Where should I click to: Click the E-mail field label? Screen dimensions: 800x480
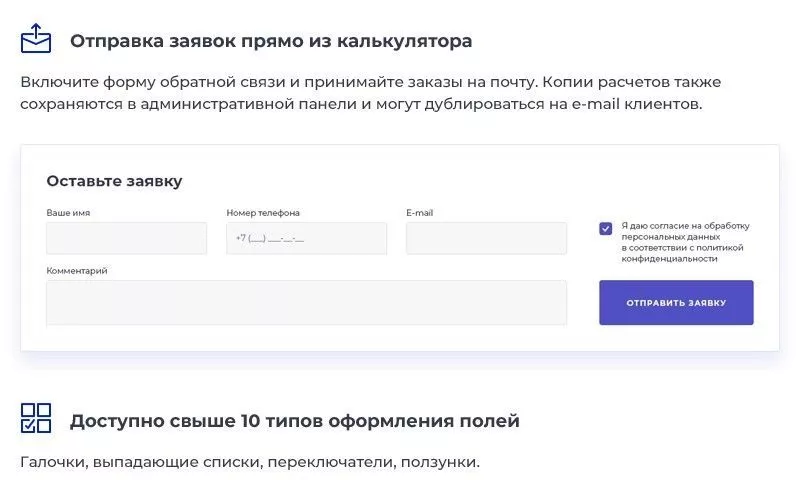click(x=419, y=213)
